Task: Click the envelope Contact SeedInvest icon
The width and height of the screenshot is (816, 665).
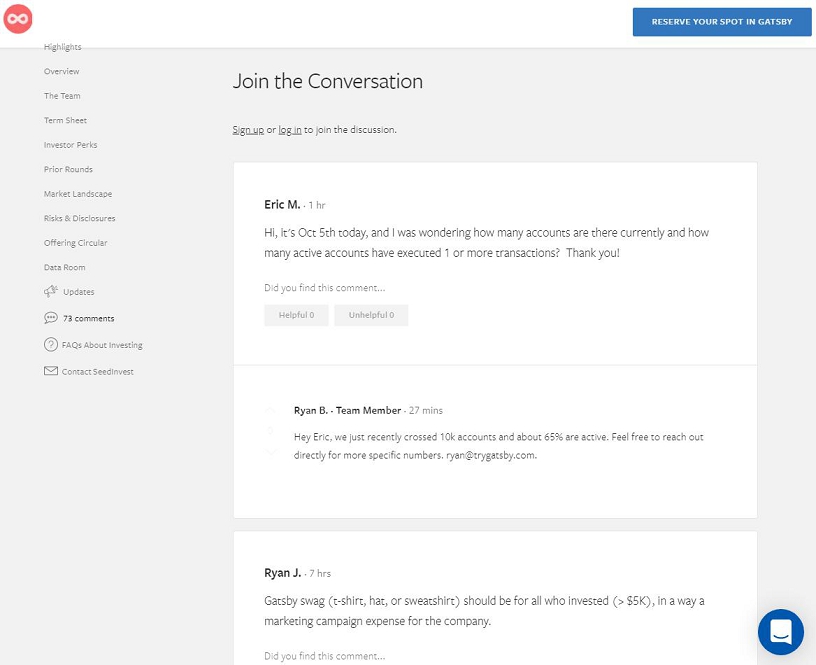Action: 51,371
